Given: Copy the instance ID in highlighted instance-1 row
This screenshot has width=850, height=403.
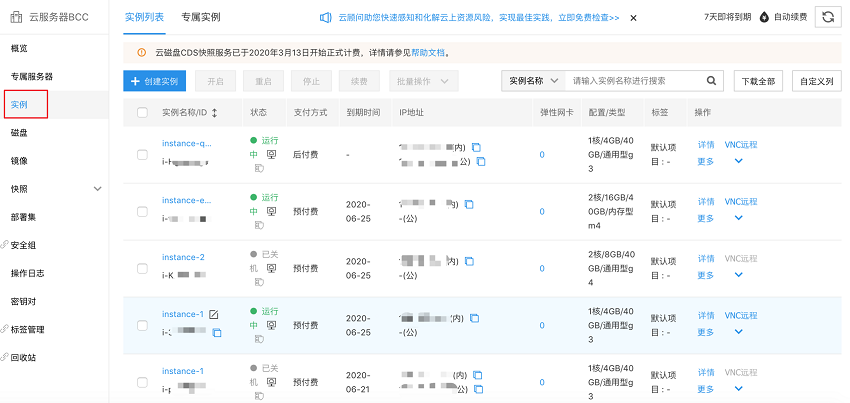Looking at the screenshot, I should tap(217, 332).
